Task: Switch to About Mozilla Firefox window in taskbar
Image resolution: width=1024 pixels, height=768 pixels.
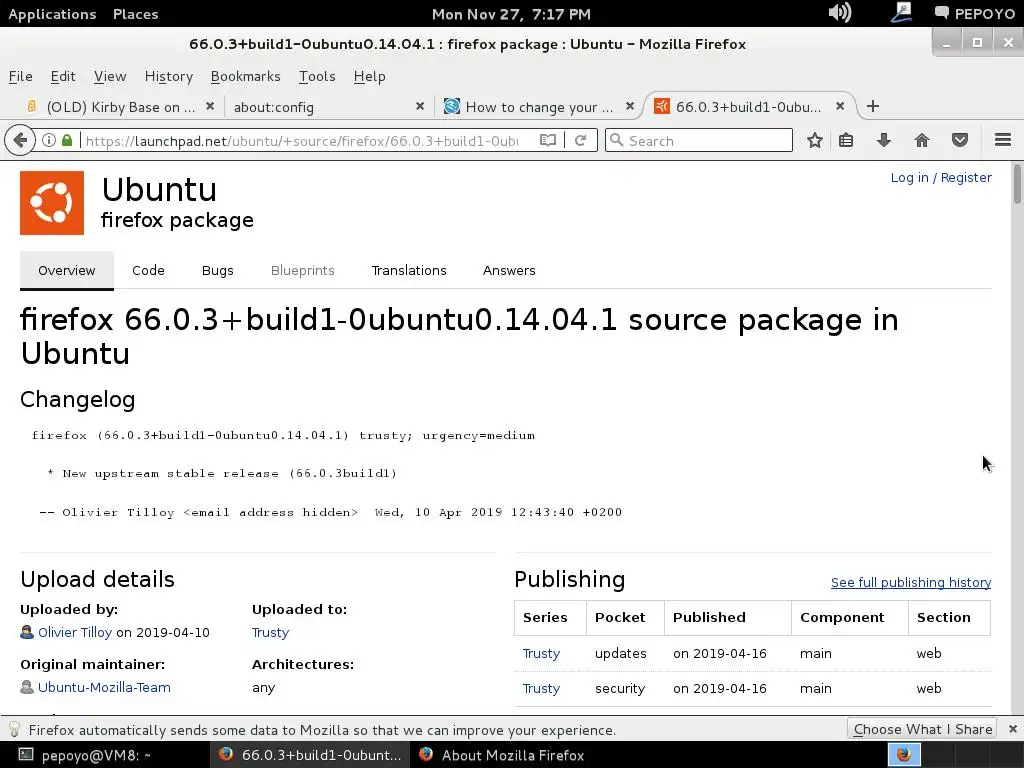Action: click(503, 755)
